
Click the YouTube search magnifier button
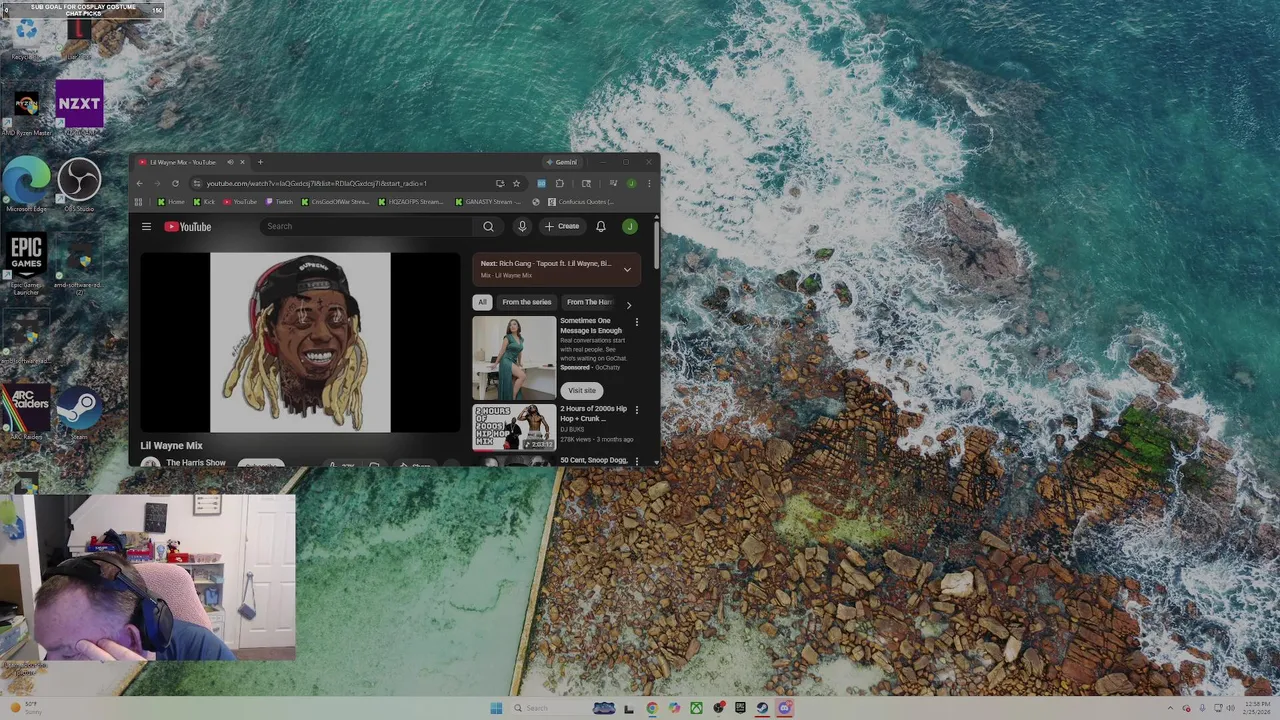click(x=488, y=227)
